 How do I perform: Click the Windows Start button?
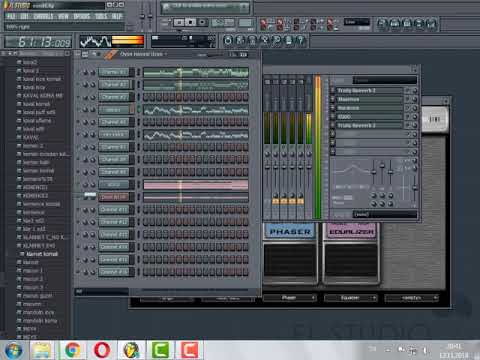[14, 350]
